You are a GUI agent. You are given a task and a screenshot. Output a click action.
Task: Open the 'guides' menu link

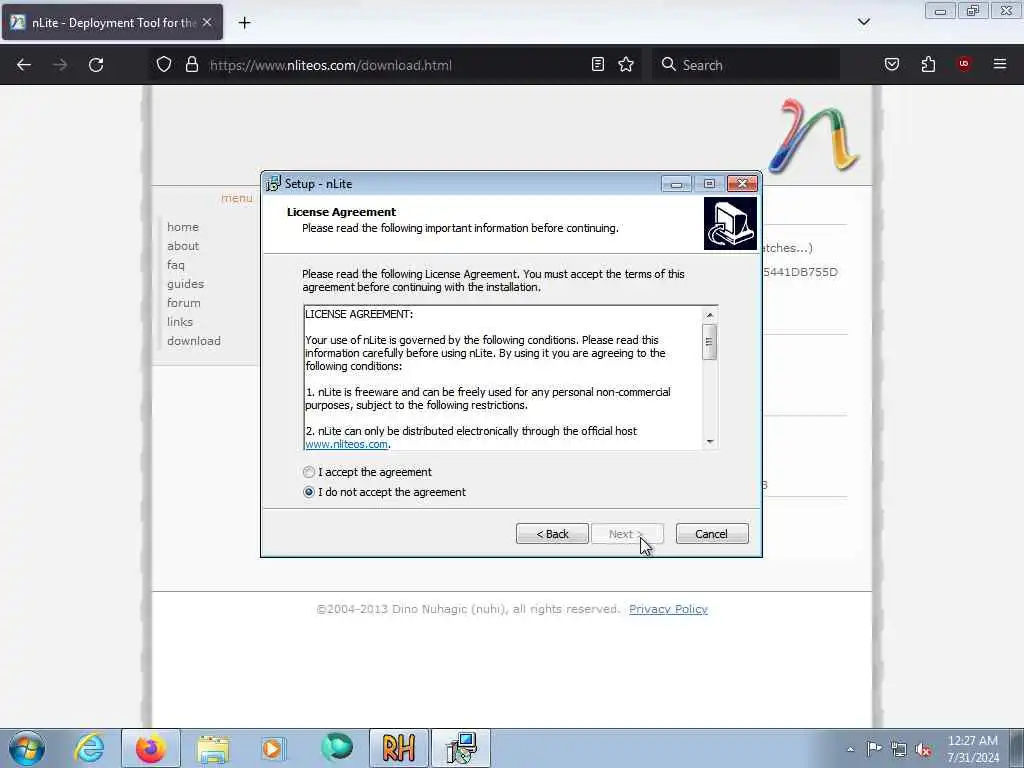pyautogui.click(x=185, y=284)
